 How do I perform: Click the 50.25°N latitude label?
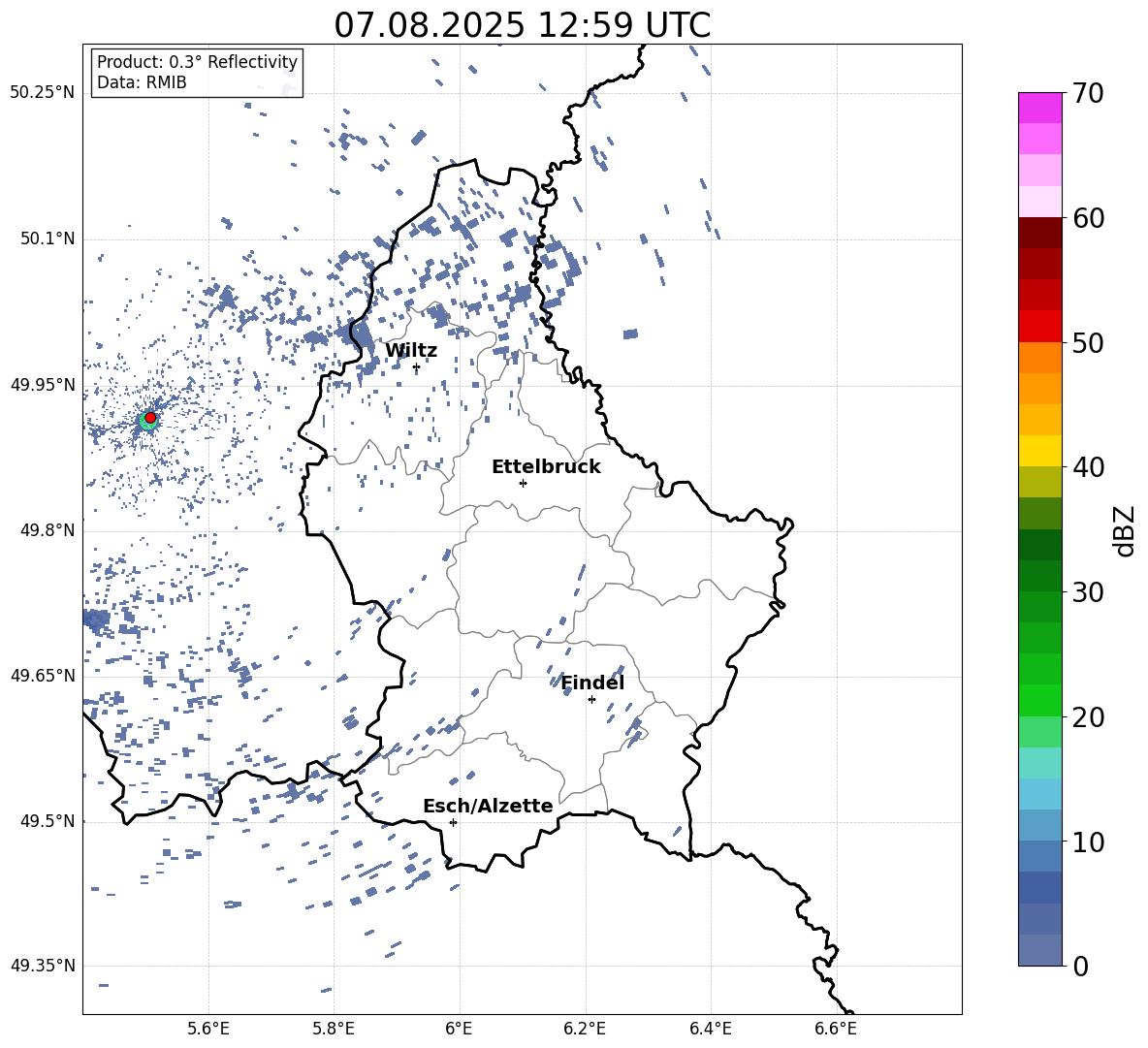point(43,93)
